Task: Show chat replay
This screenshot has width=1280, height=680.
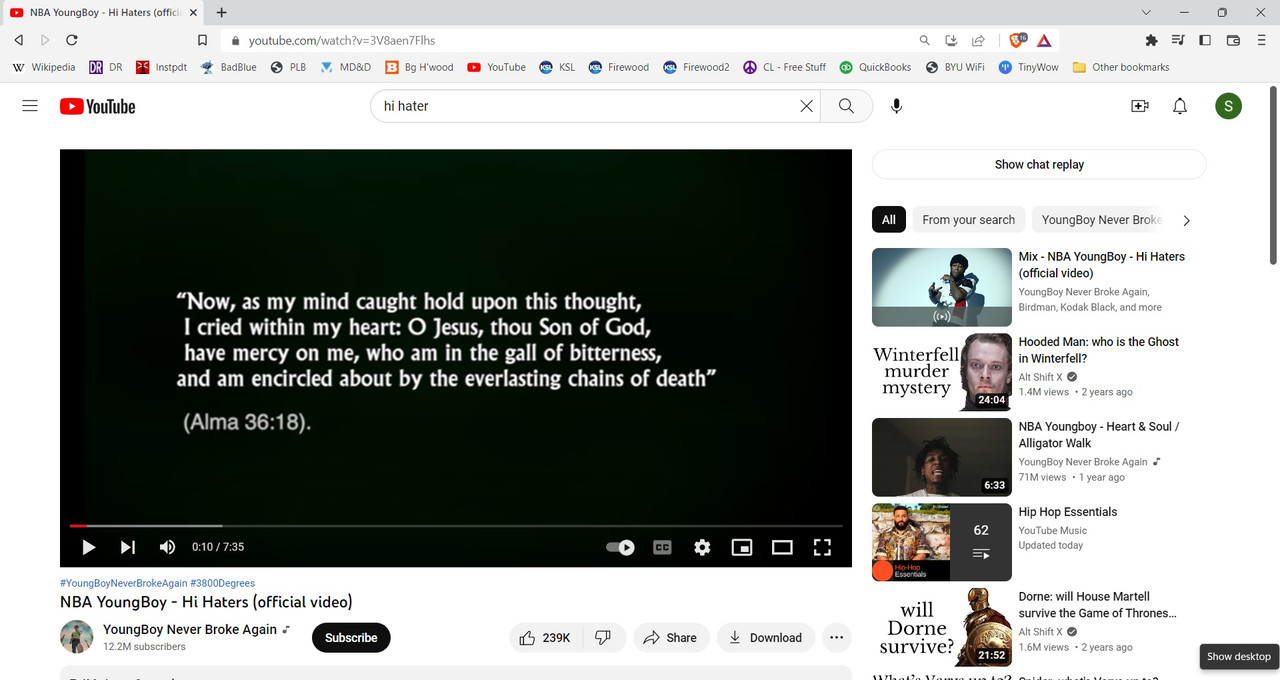Action: 1039,164
